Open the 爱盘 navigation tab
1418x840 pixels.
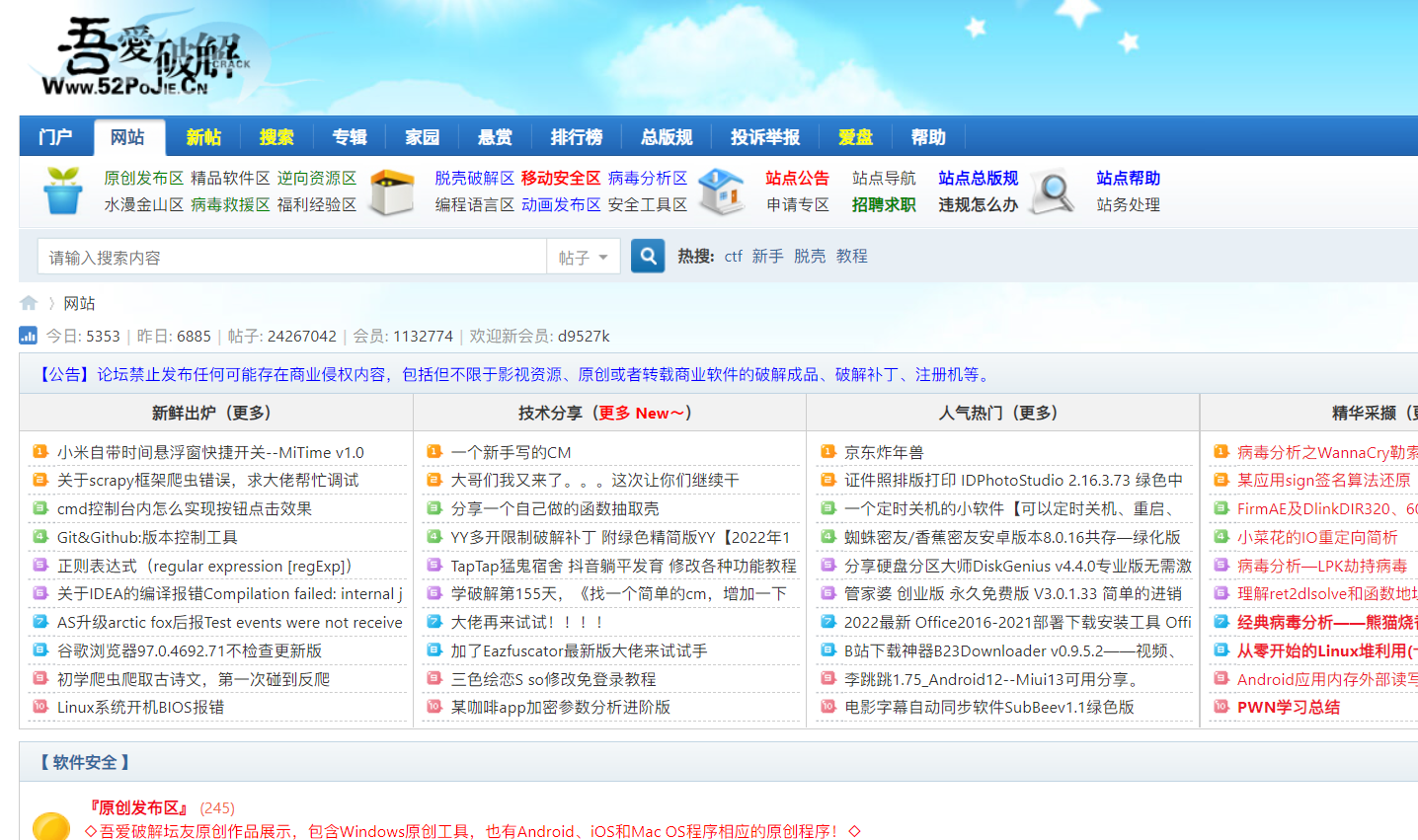(x=855, y=136)
